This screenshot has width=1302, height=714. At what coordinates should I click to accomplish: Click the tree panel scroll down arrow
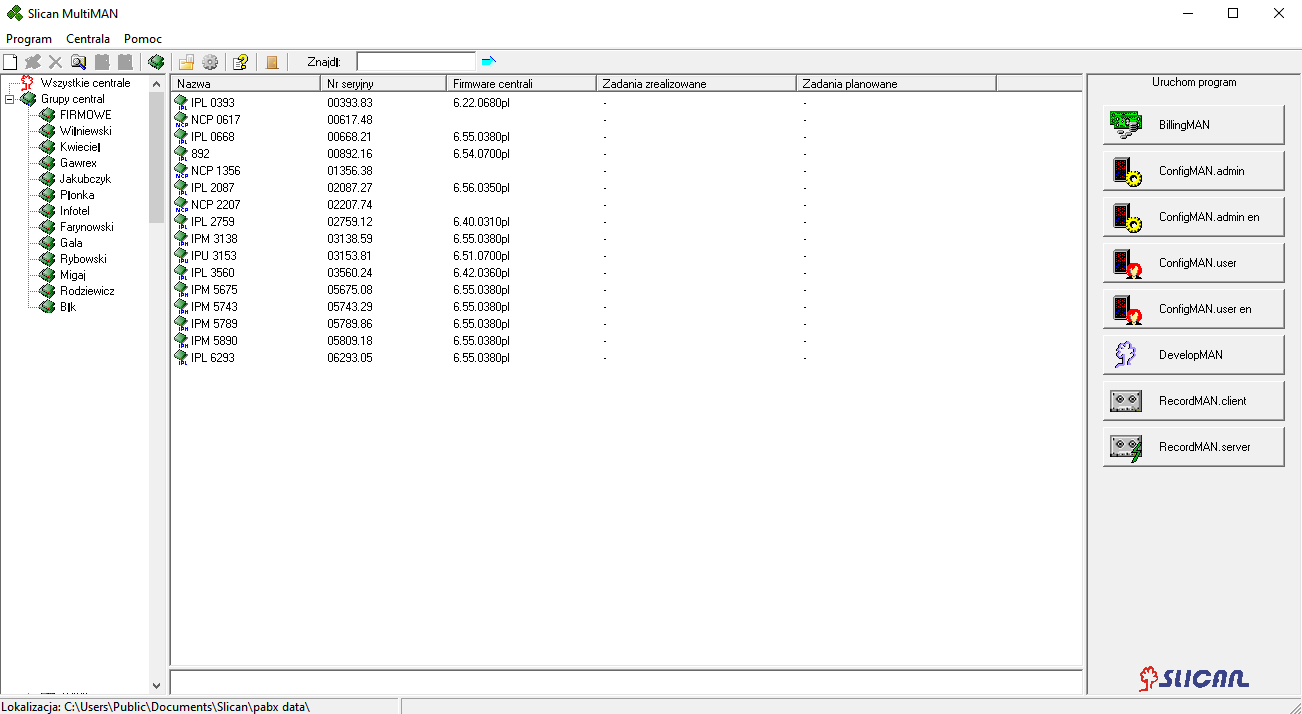coord(156,686)
